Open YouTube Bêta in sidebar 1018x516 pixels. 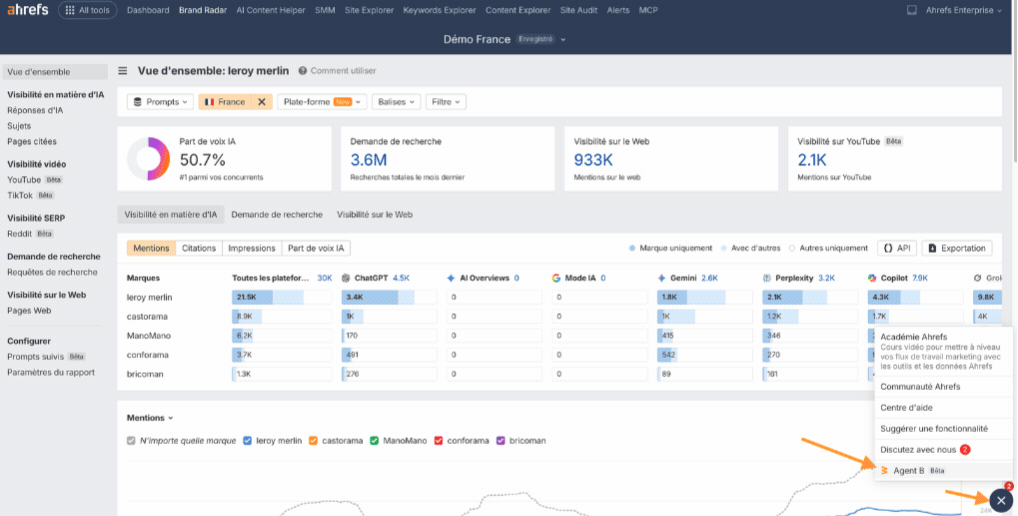[x=35, y=180]
